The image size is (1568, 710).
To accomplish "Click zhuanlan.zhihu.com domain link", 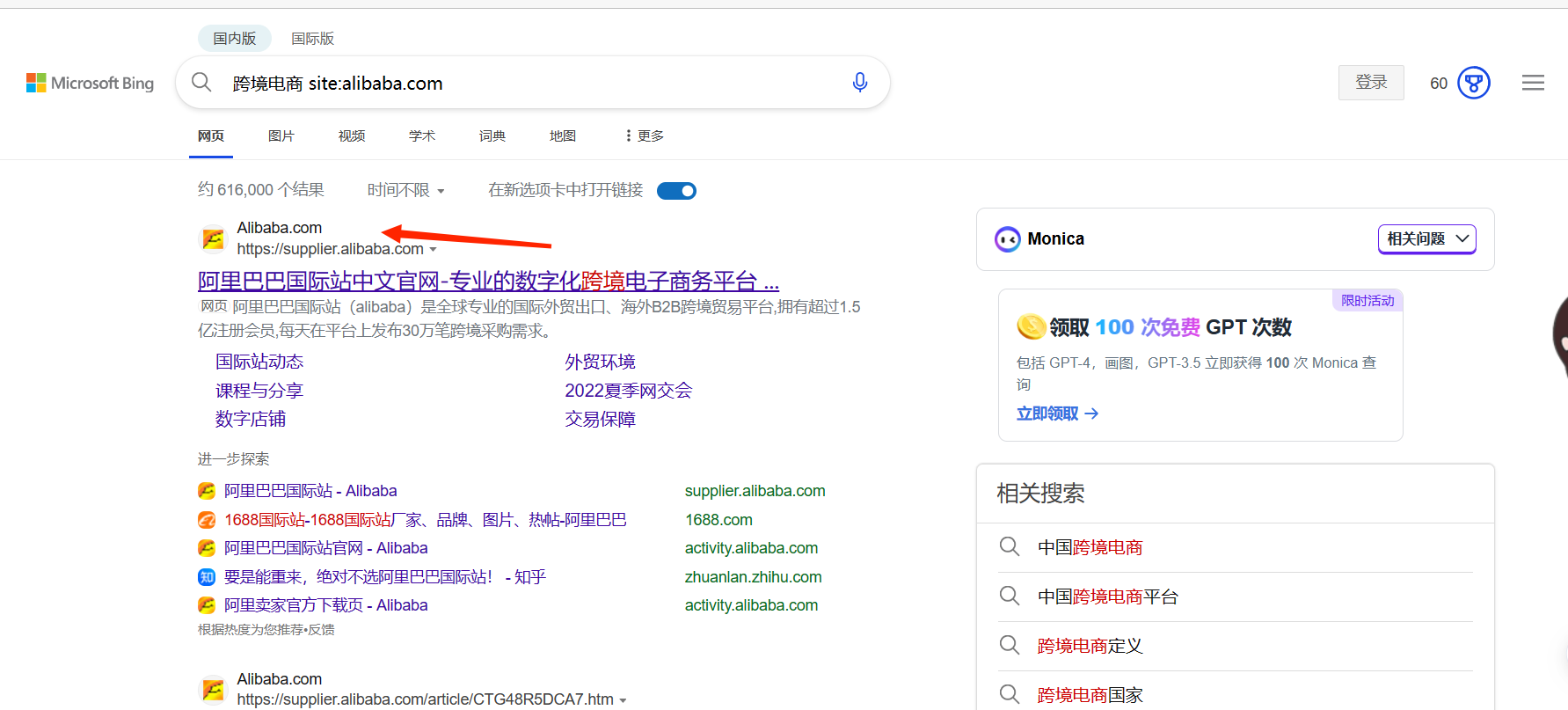I will pos(754,577).
